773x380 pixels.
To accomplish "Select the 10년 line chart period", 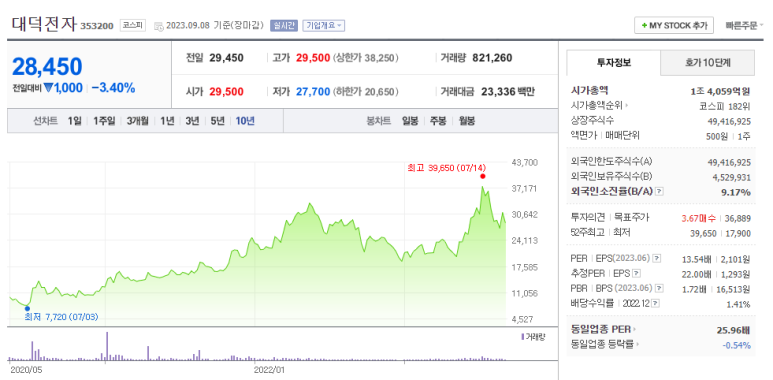I will click(x=245, y=121).
